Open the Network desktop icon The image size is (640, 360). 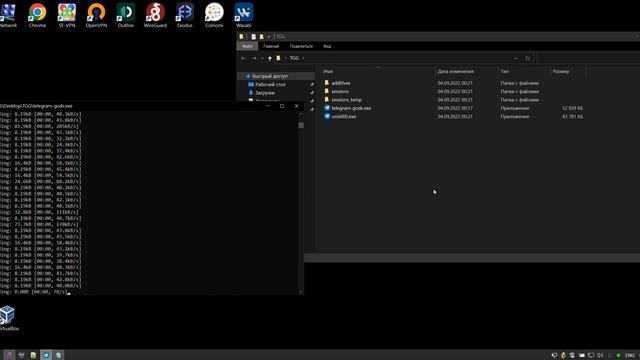point(8,15)
